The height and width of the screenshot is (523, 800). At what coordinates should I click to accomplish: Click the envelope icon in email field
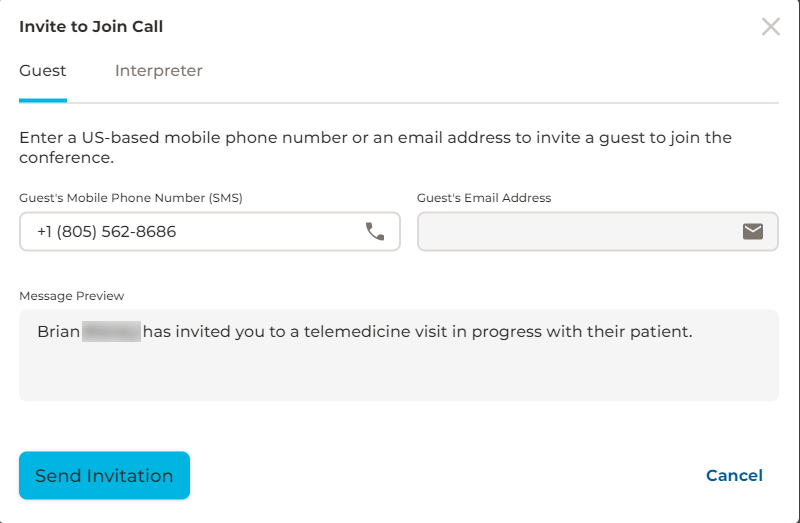(x=753, y=232)
